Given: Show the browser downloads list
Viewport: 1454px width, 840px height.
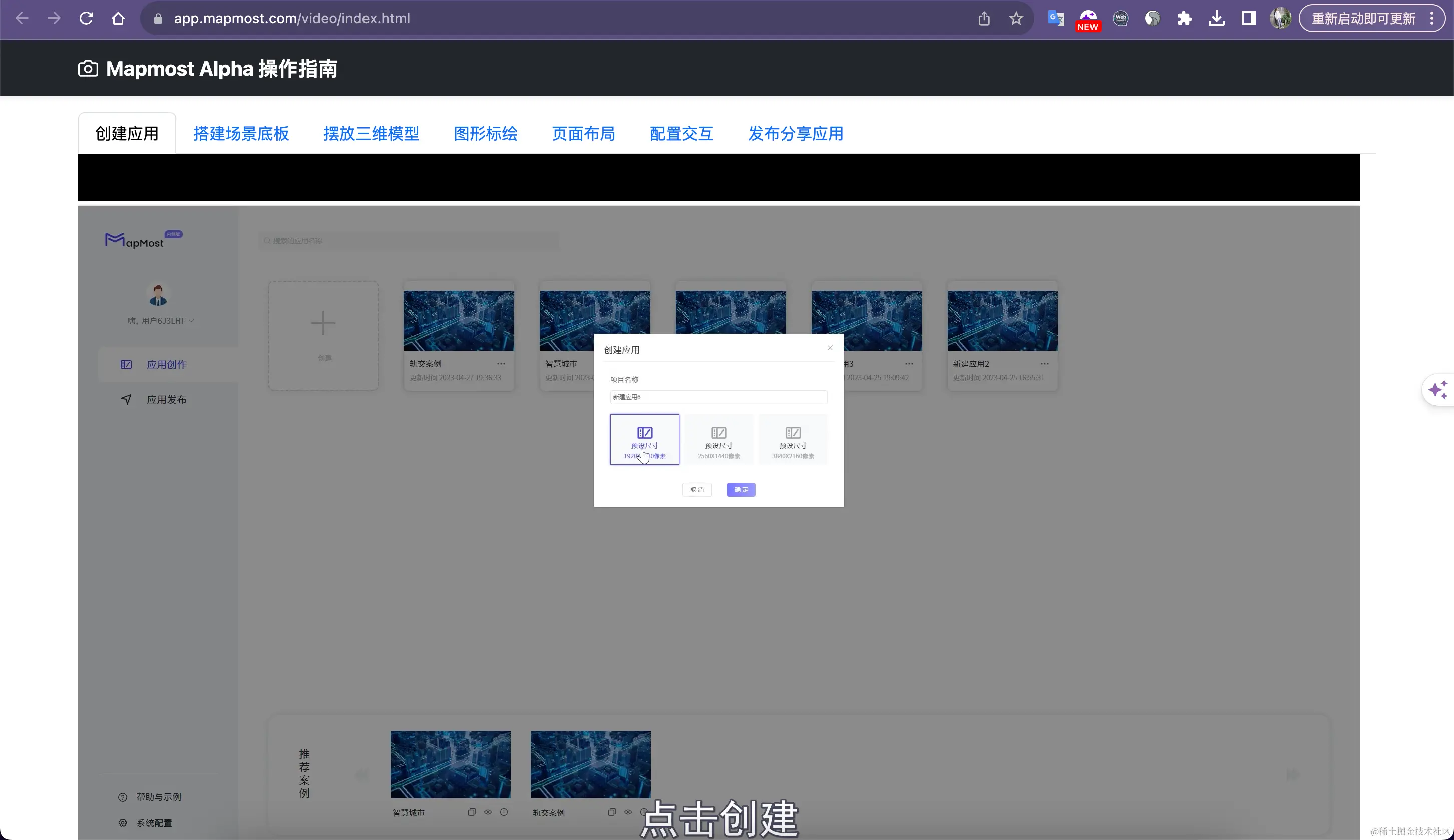Looking at the screenshot, I should pos(1216,19).
